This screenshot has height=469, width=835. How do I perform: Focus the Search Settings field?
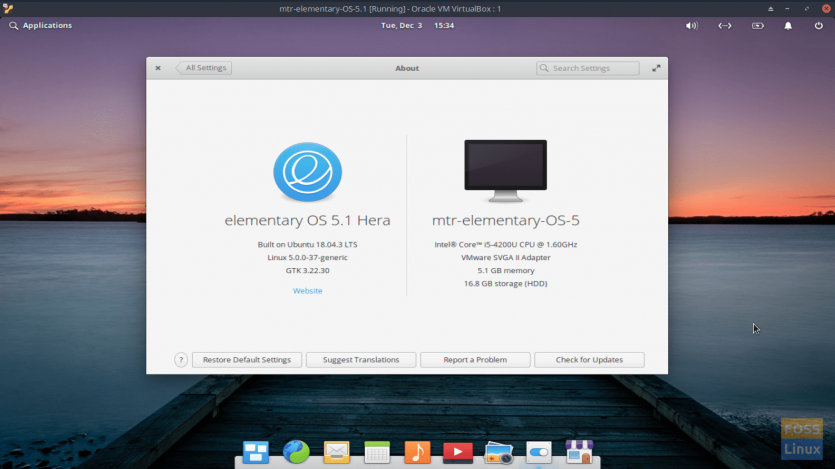[x=587, y=68]
